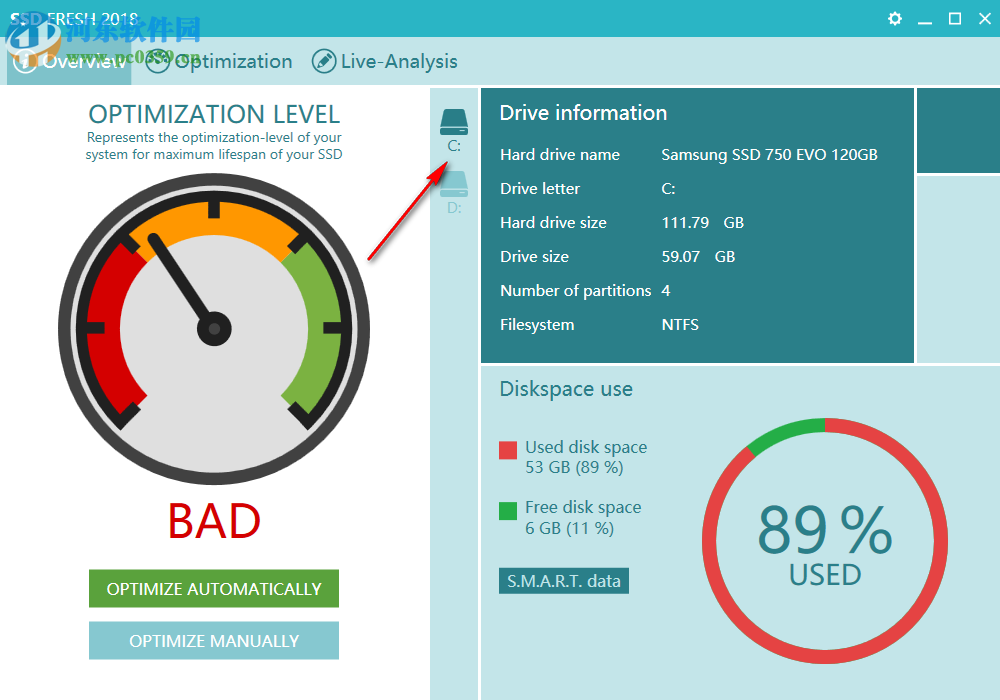The width and height of the screenshot is (1000, 700).
Task: Open S.M.A.R.T. data
Action: pos(564,581)
